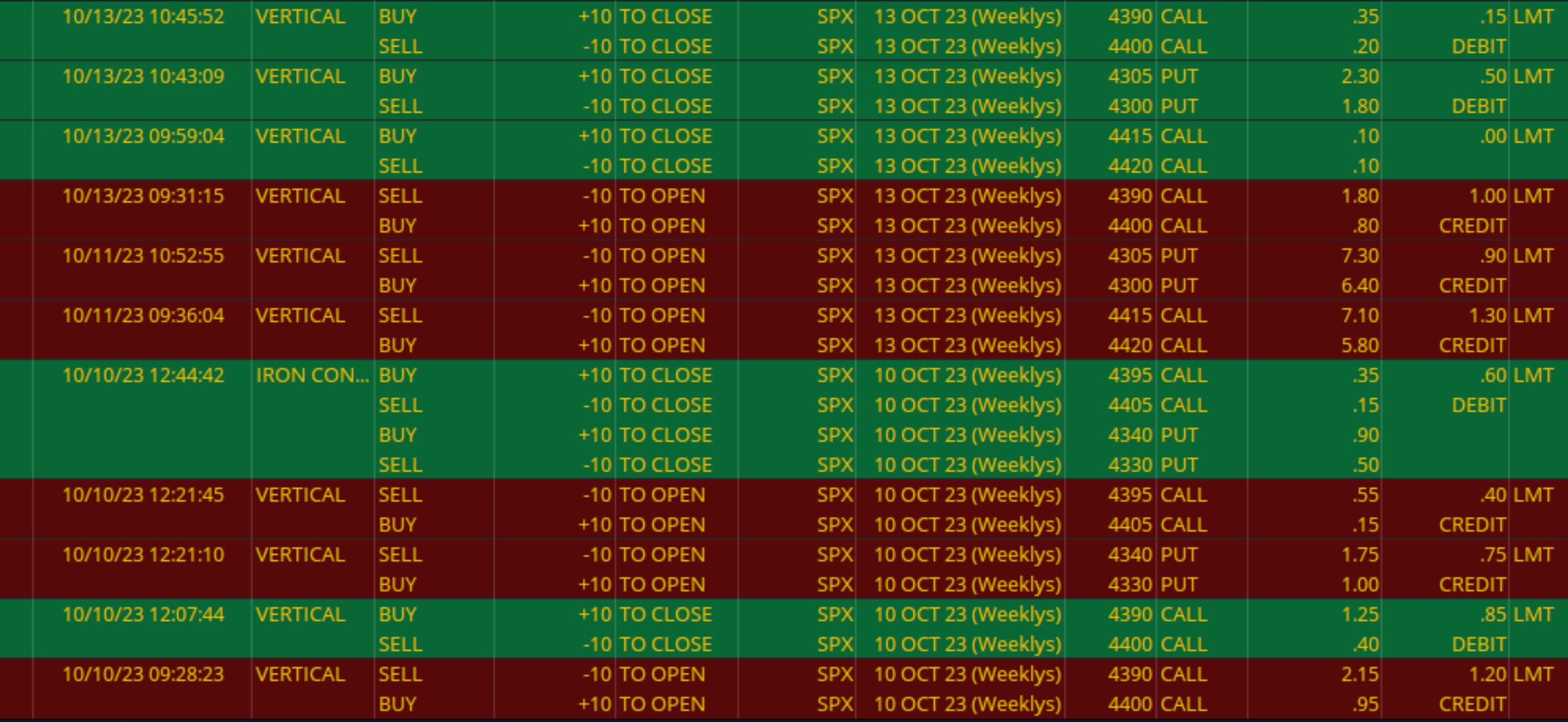The width and height of the screenshot is (1568, 722).
Task: Select the 5.80 price on the 4420 CALL
Action: [x=1359, y=346]
